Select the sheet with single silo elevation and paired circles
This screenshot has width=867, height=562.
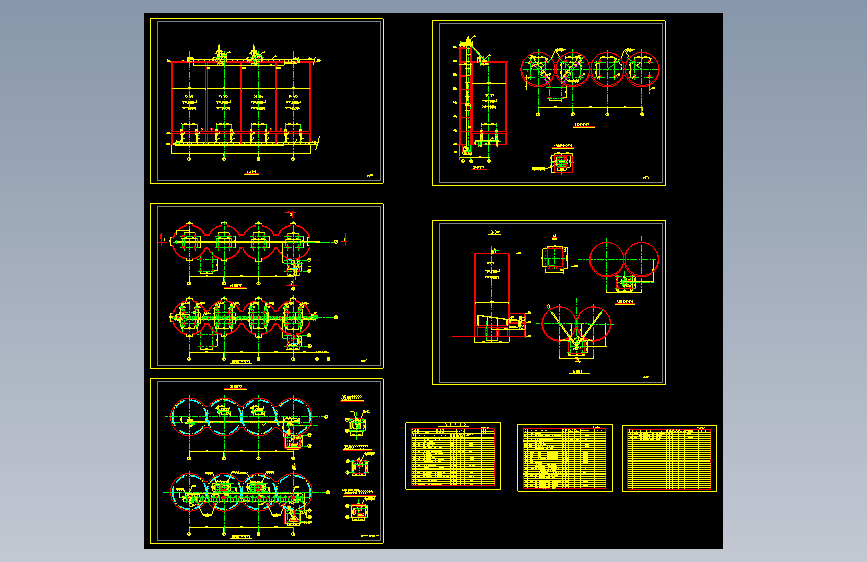[549, 302]
